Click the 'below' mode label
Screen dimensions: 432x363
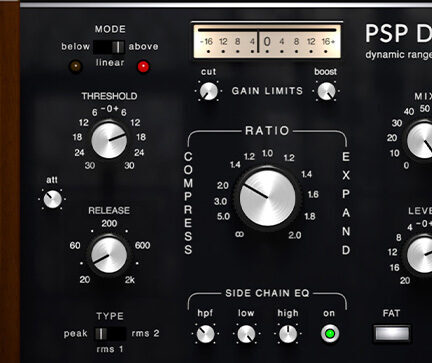pyautogui.click(x=75, y=47)
